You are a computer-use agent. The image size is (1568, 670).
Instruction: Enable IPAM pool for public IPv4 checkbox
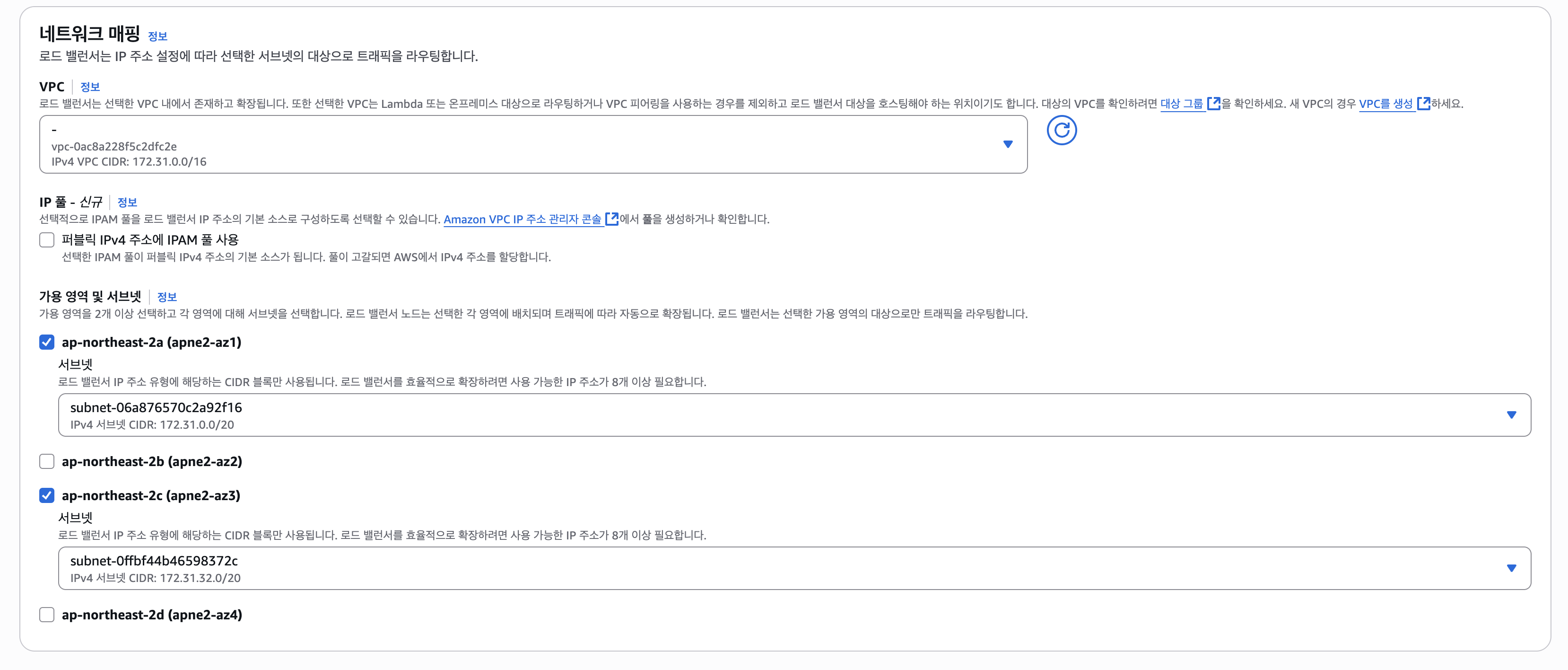click(x=47, y=240)
